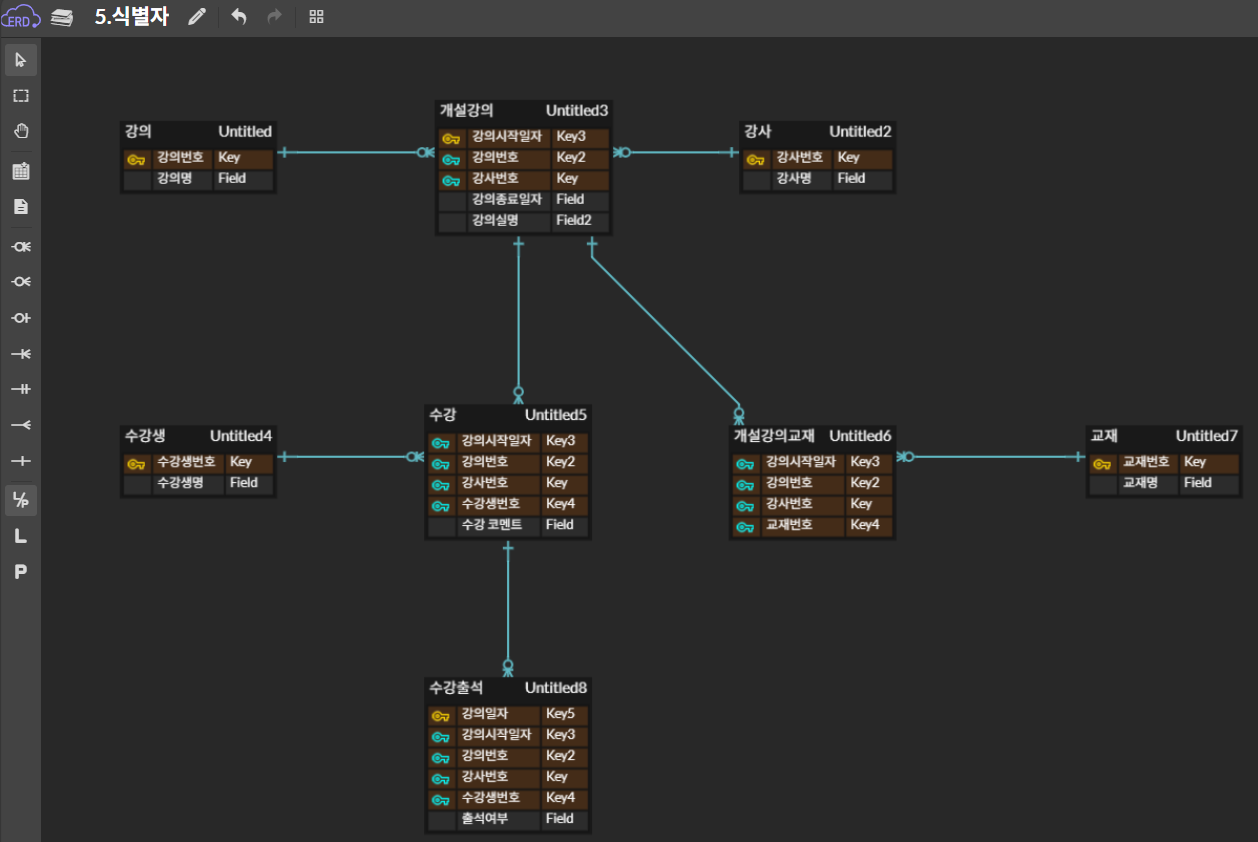Screen dimensions: 1258x842
Task: Select the zero-or-one relationship tool
Action: pos(21,318)
